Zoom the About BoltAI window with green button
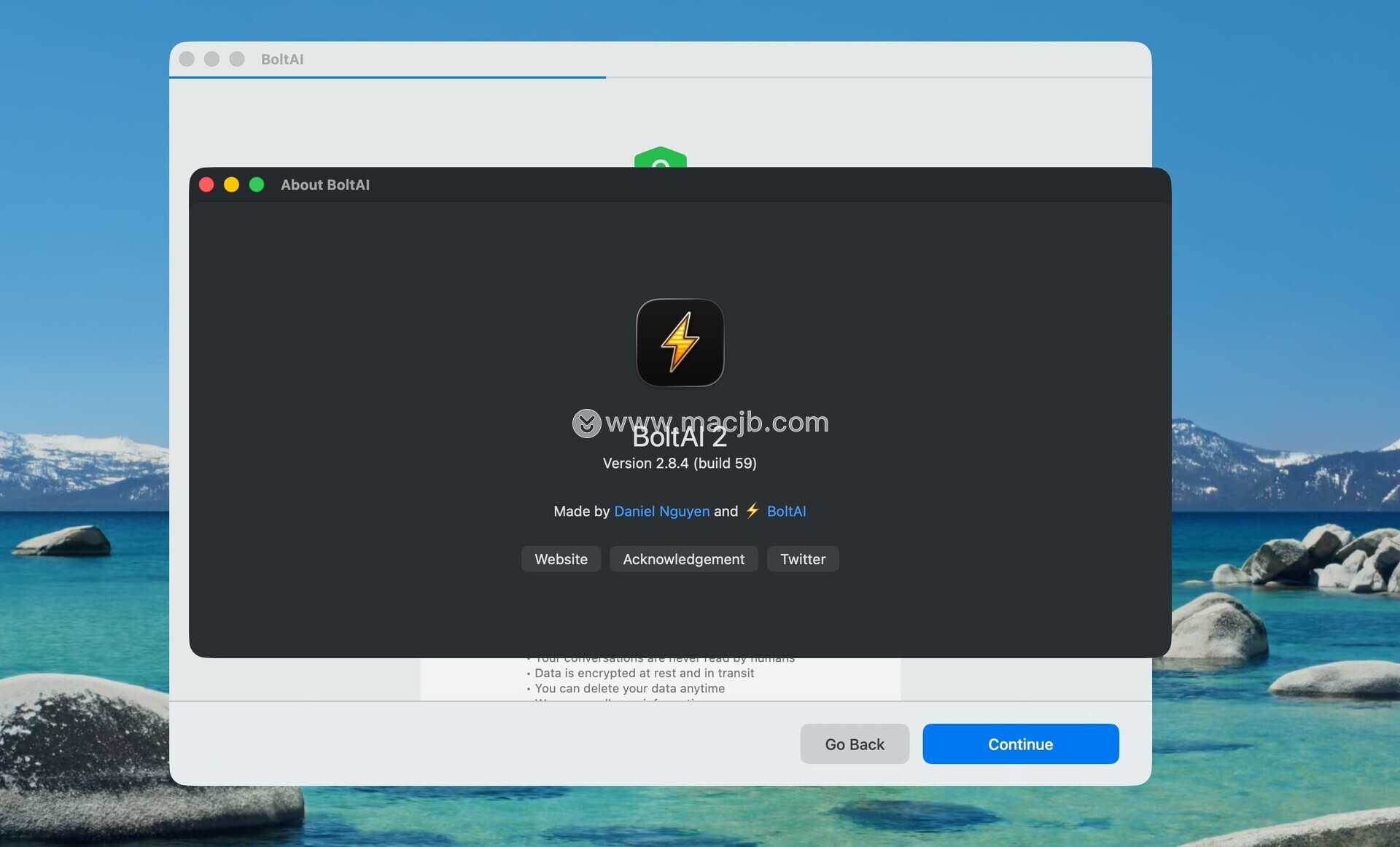The width and height of the screenshot is (1400, 847). [257, 184]
